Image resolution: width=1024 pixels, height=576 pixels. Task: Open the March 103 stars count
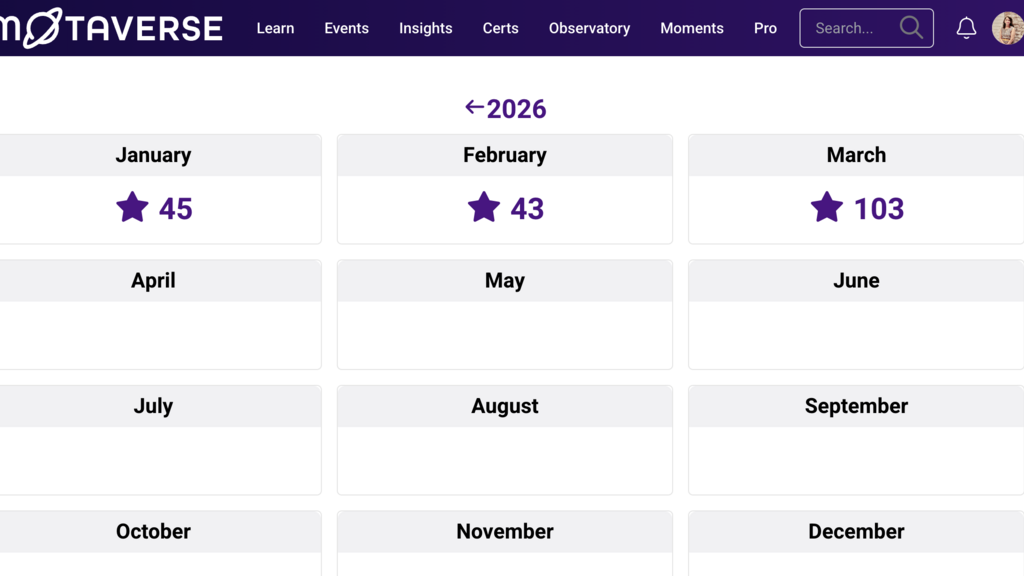point(878,208)
